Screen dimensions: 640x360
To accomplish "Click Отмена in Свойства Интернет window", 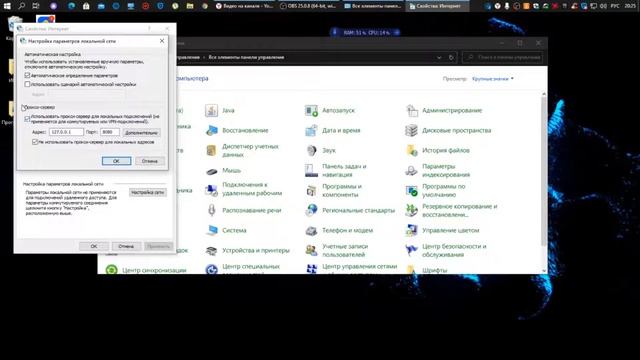I will [126, 246].
